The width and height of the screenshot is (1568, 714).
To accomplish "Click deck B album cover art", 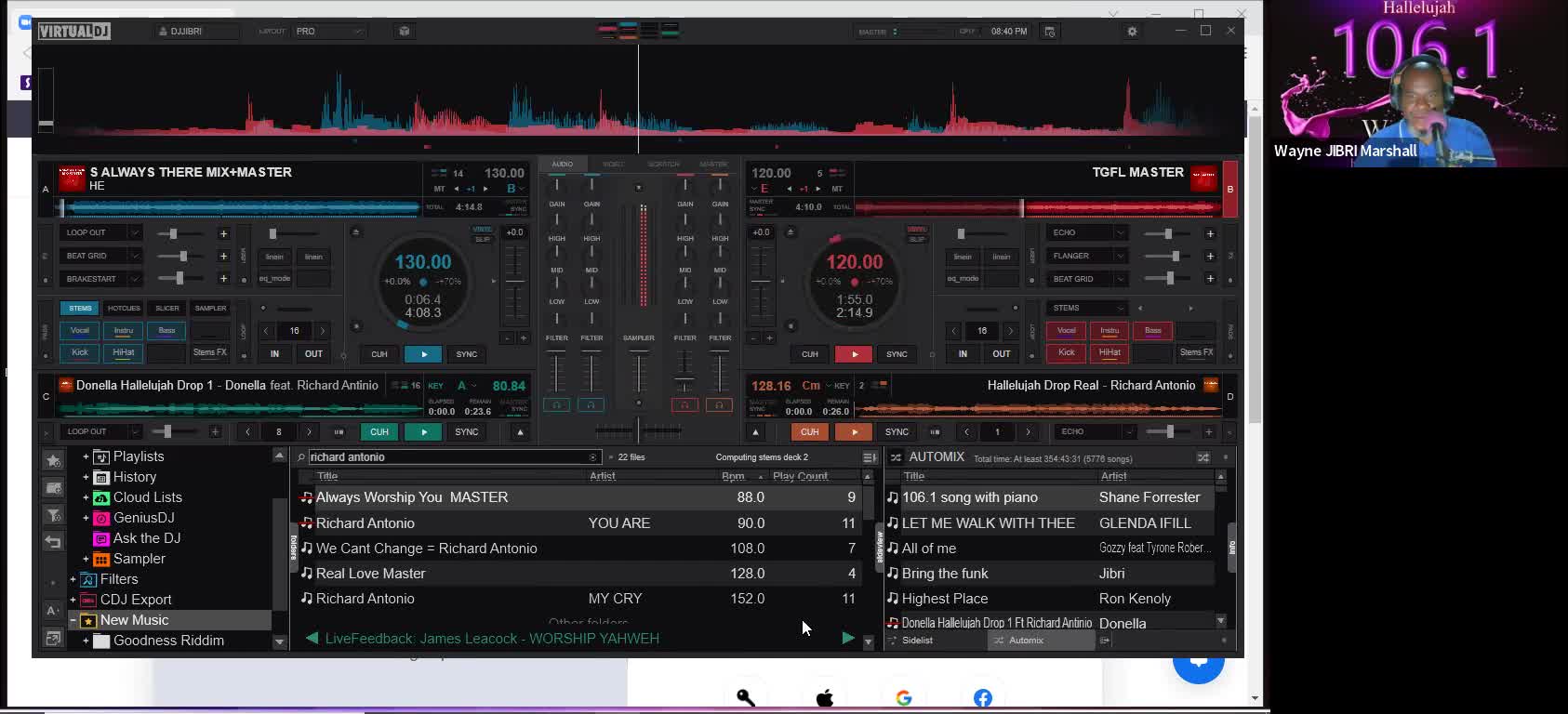I will [x=1203, y=178].
